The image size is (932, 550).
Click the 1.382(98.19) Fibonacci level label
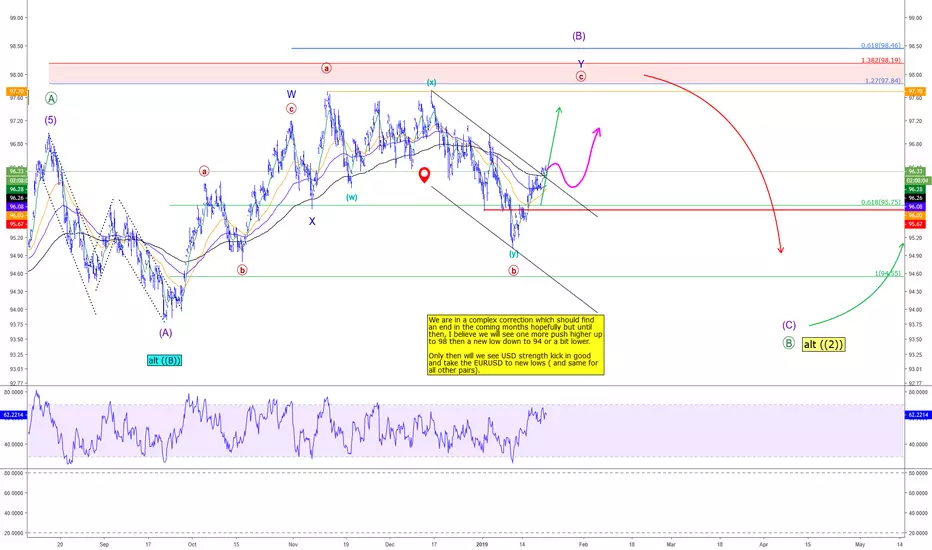point(881,60)
